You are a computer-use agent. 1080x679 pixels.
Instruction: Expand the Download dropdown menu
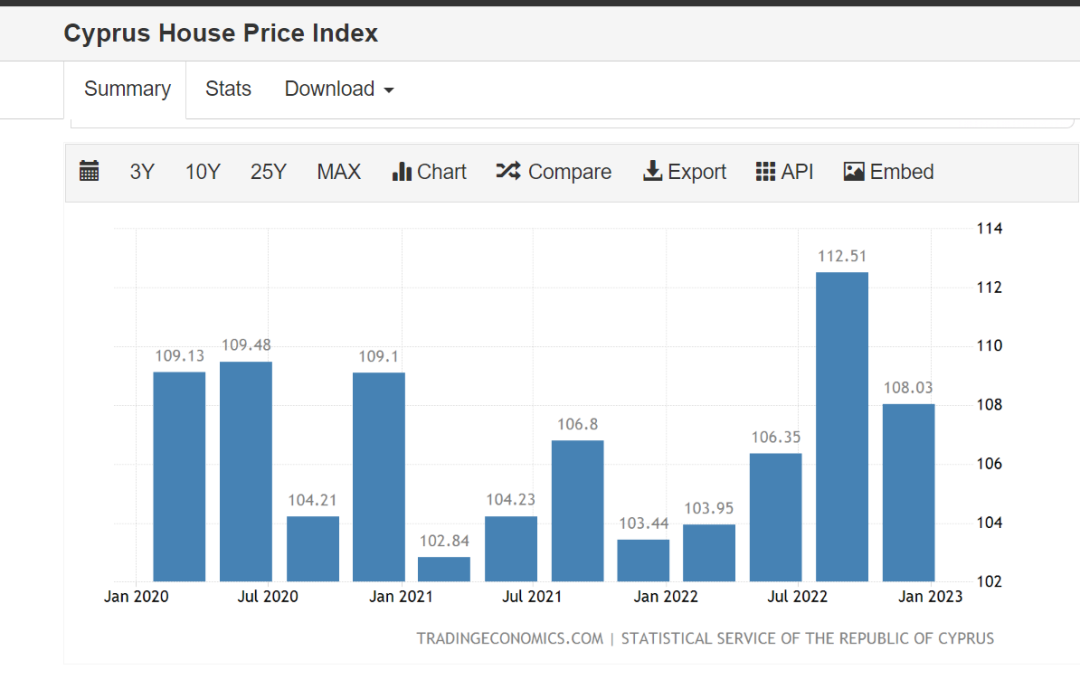[x=339, y=89]
